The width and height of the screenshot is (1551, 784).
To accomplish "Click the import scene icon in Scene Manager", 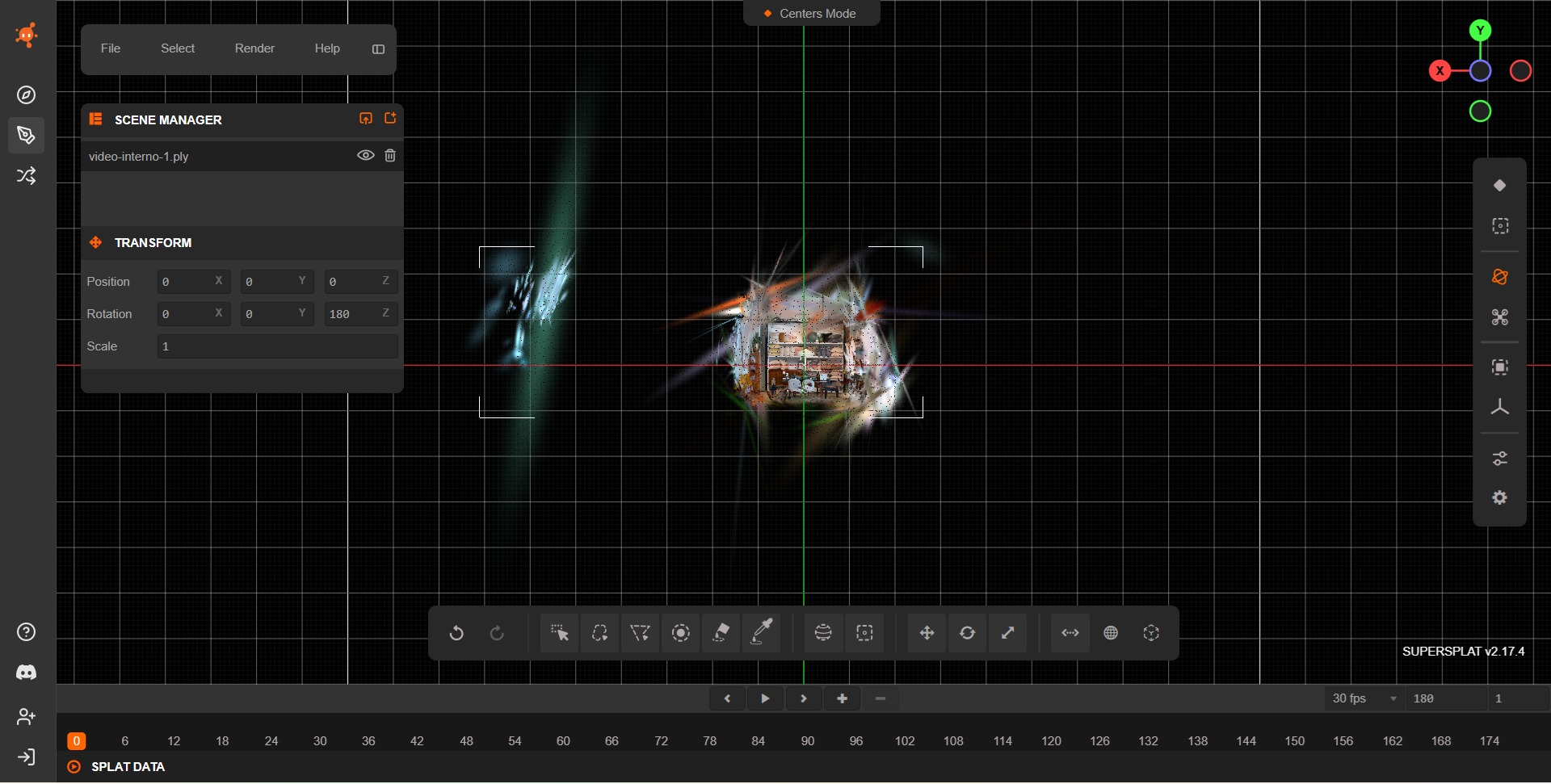I will [366, 119].
